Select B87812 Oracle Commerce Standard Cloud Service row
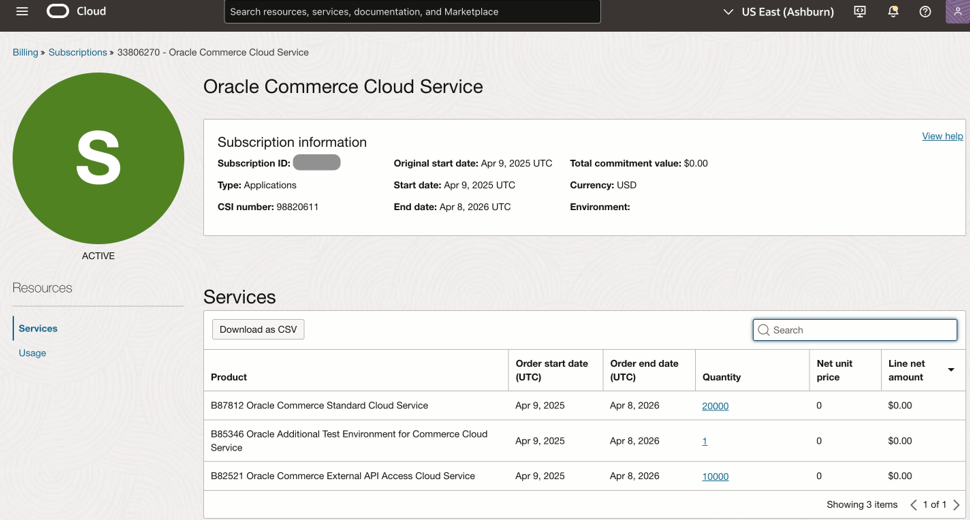Image resolution: width=970 pixels, height=520 pixels. [584, 406]
